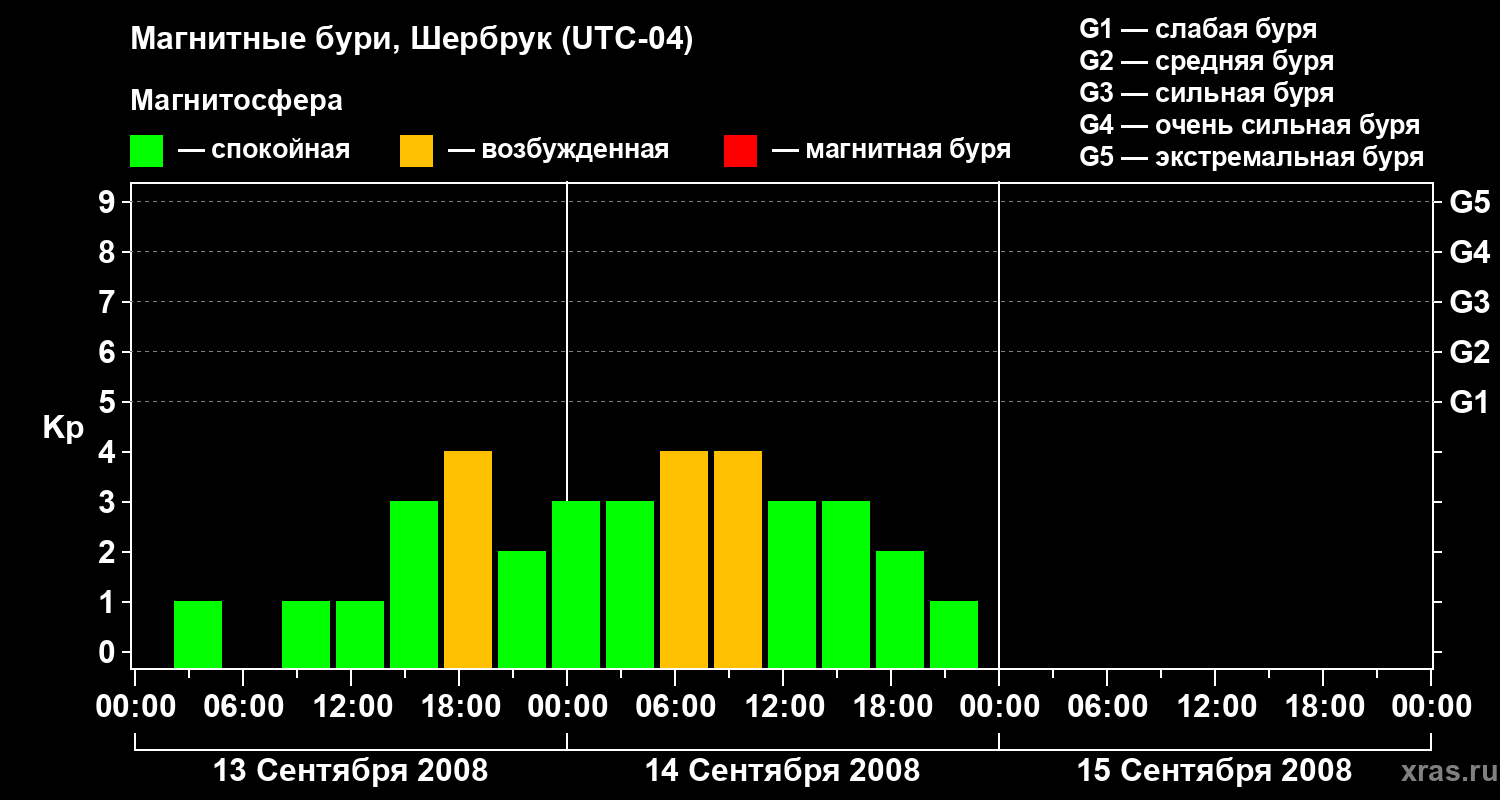Click the G3 — сильная буря legend entry
The width and height of the screenshot is (1500, 800).
point(1207,93)
